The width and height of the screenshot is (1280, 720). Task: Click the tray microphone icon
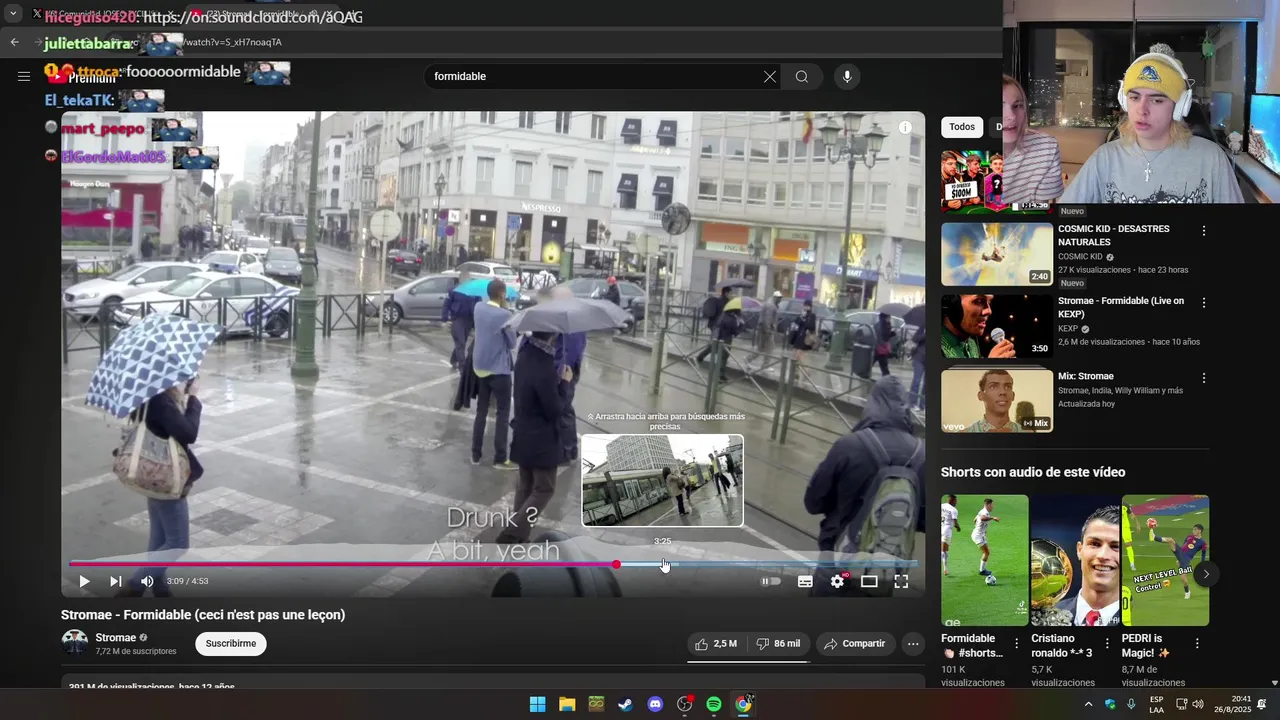1131,704
